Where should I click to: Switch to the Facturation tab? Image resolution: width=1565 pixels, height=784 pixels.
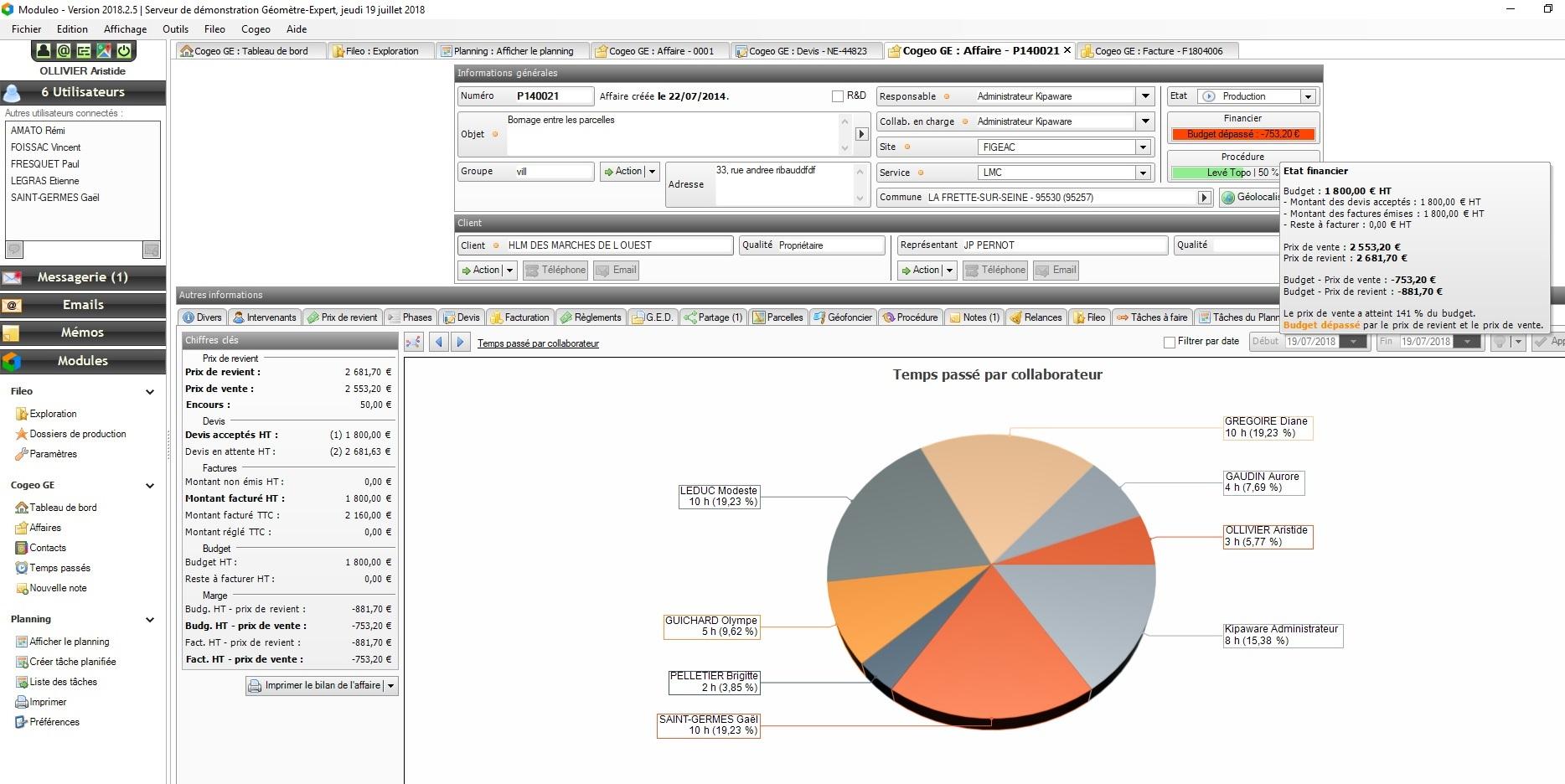[x=519, y=317]
